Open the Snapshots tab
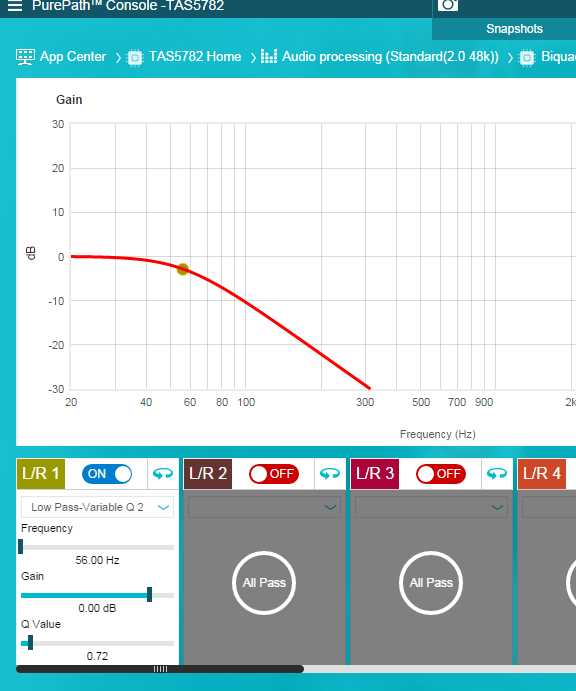 click(x=514, y=29)
